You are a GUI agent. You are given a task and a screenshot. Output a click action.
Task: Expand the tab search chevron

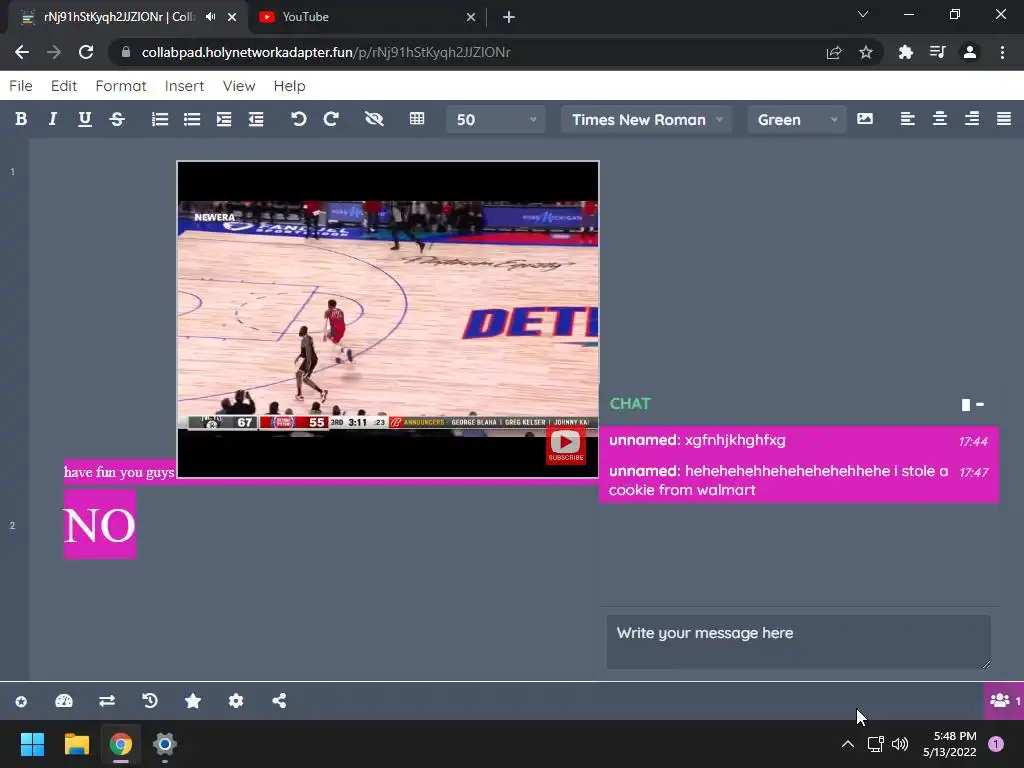pyautogui.click(x=863, y=14)
